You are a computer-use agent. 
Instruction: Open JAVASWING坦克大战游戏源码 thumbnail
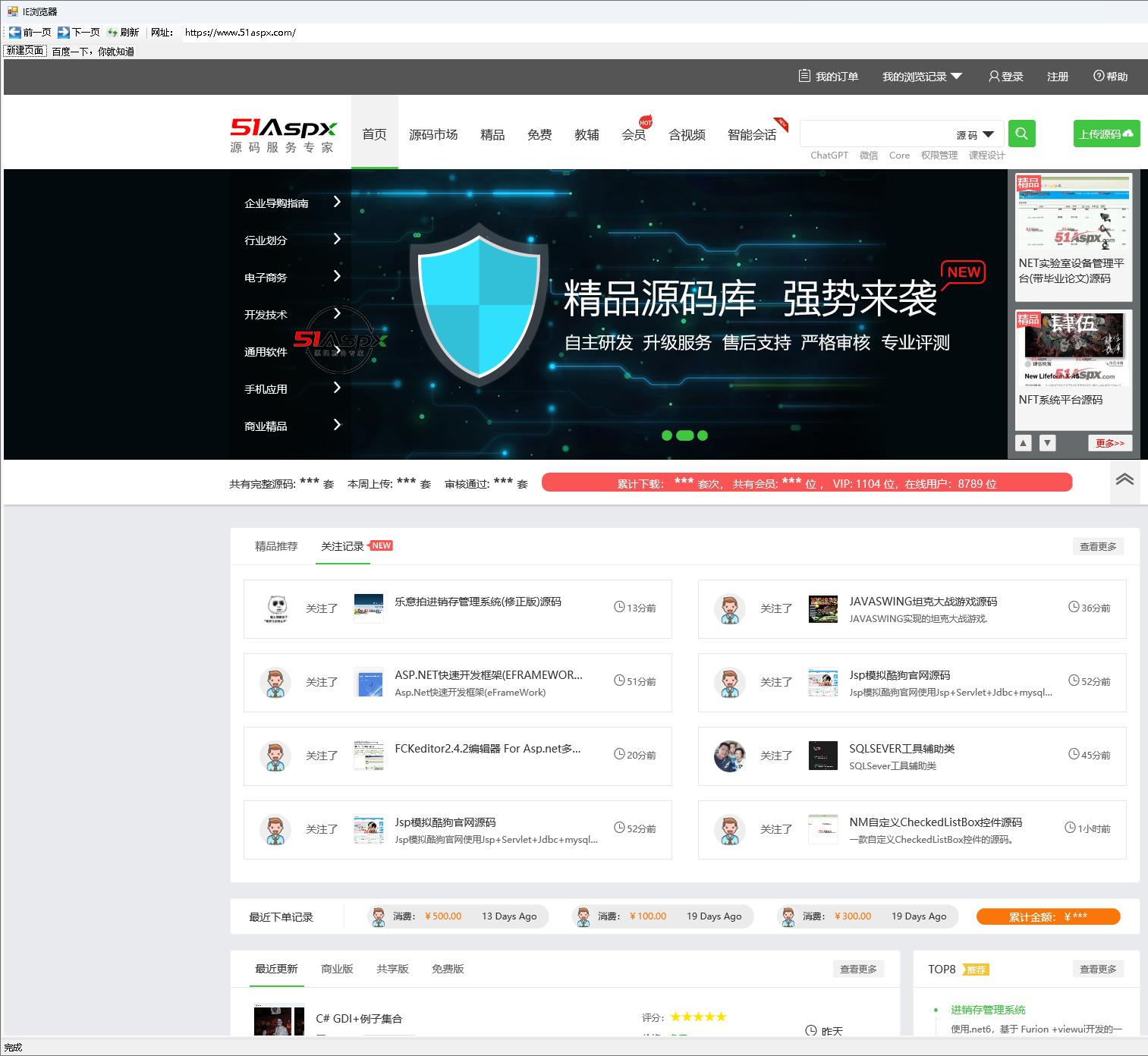click(x=823, y=608)
